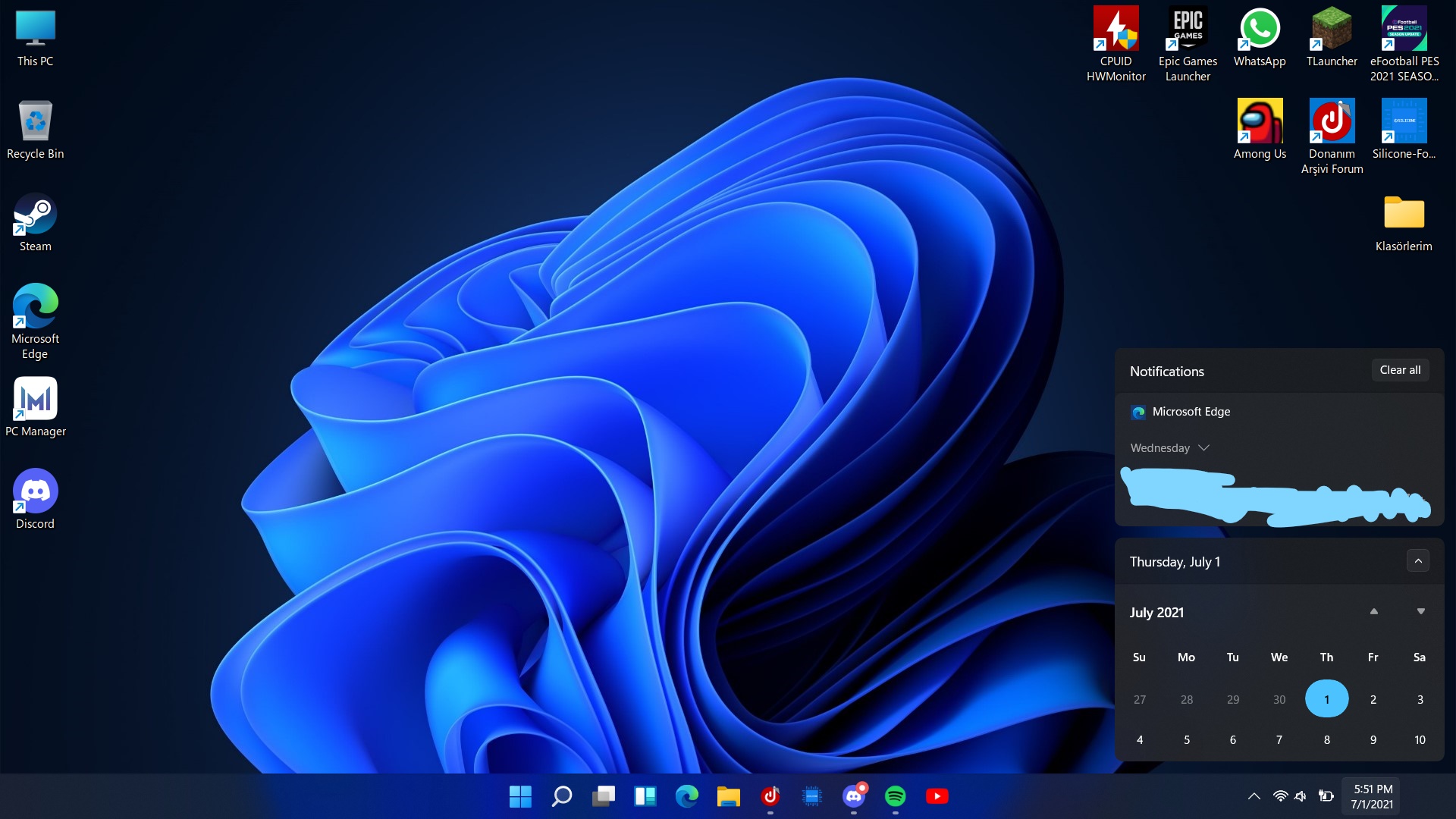Click the taskbar clock and date
Viewport: 1456px width, 819px height.
[x=1373, y=796]
